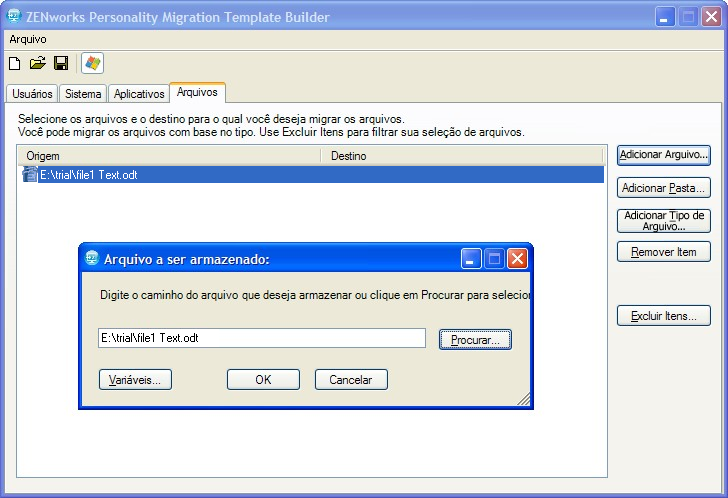The width and height of the screenshot is (728, 498).
Task: Click the file icon beside E:\trial\file1 Text.odt row
Action: coord(30,175)
